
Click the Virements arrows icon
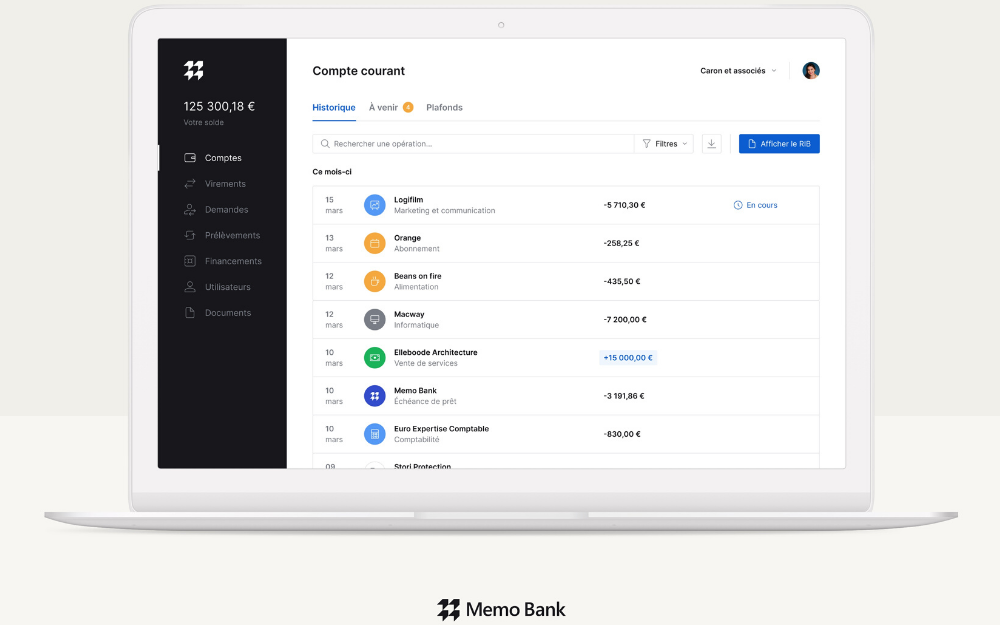189,184
